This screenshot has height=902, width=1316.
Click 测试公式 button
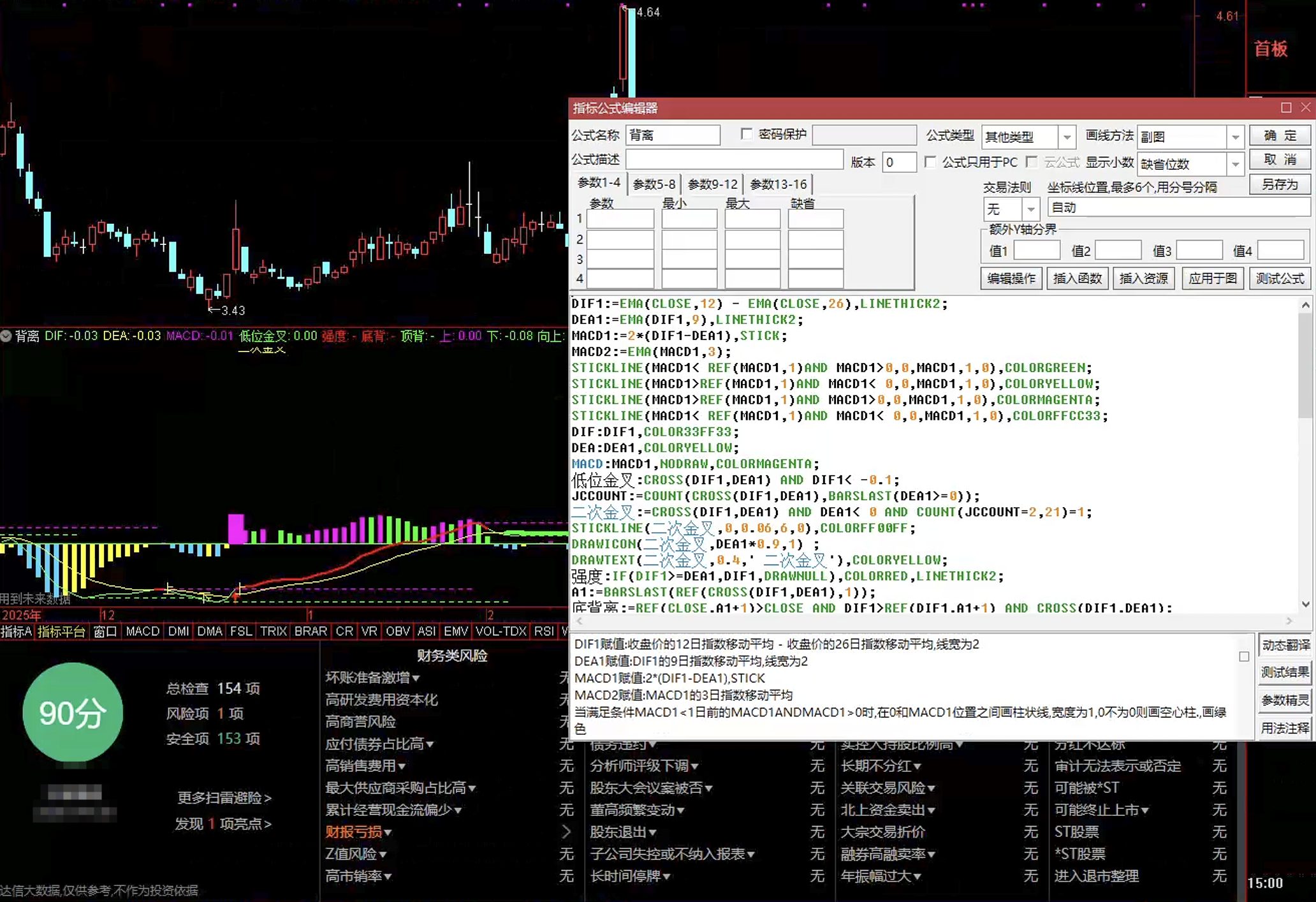pos(1280,279)
